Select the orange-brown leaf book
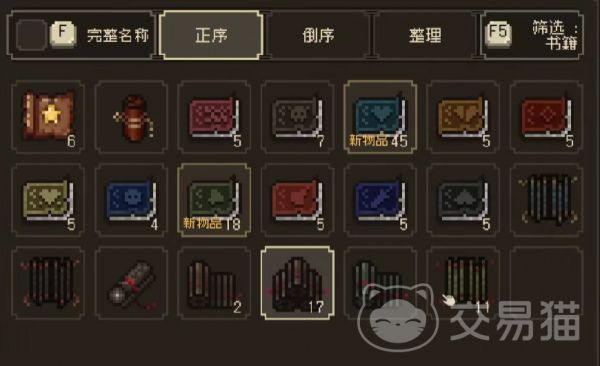 click(463, 117)
